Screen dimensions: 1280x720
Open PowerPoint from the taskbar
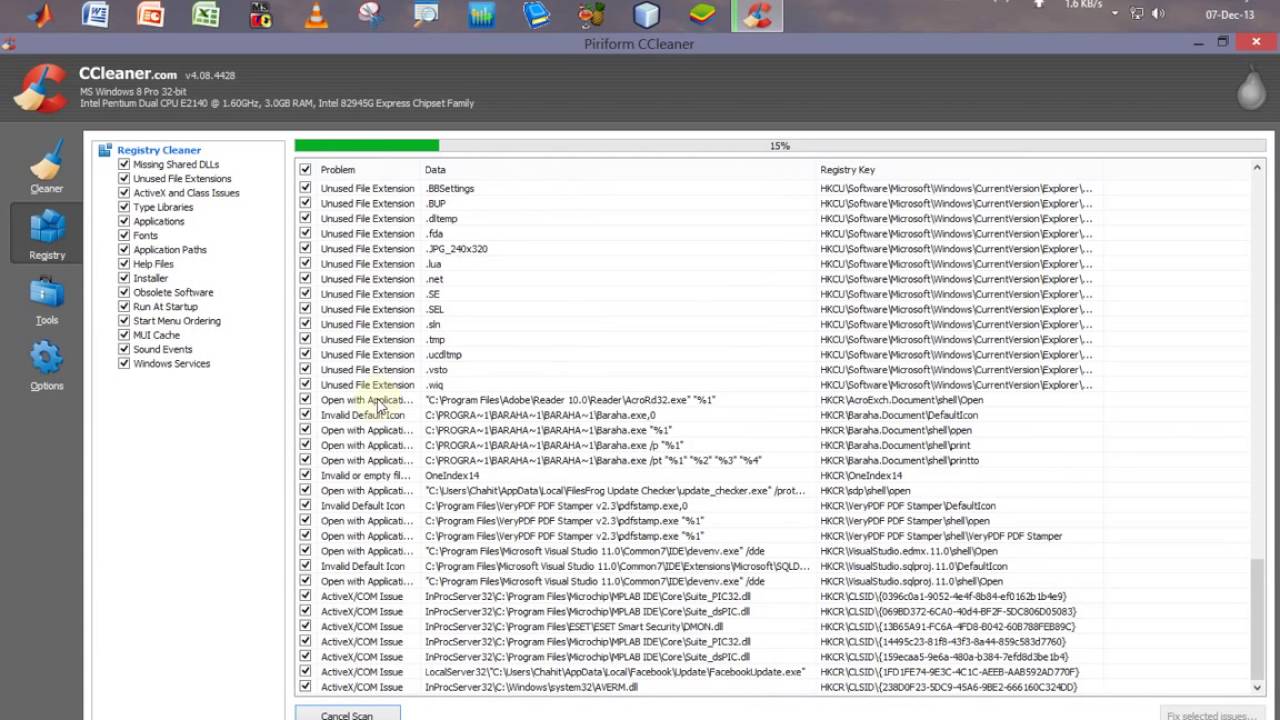point(150,15)
